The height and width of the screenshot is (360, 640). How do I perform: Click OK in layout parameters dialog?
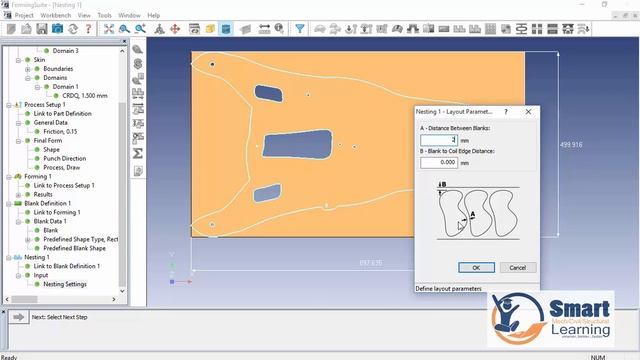point(476,268)
